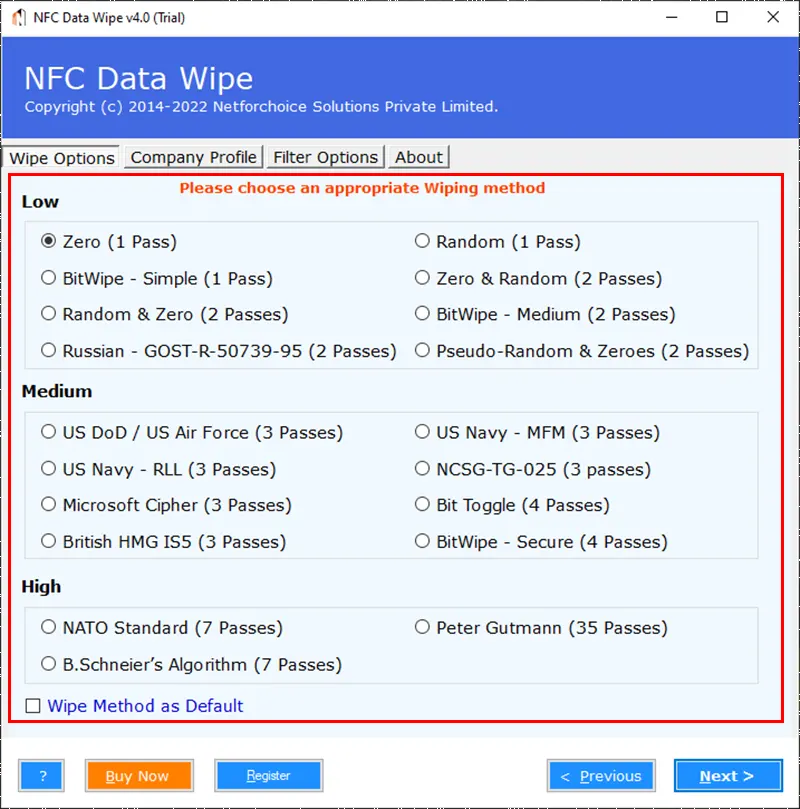Viewport: 800px width, 809px height.
Task: View the About tab
Action: click(419, 157)
